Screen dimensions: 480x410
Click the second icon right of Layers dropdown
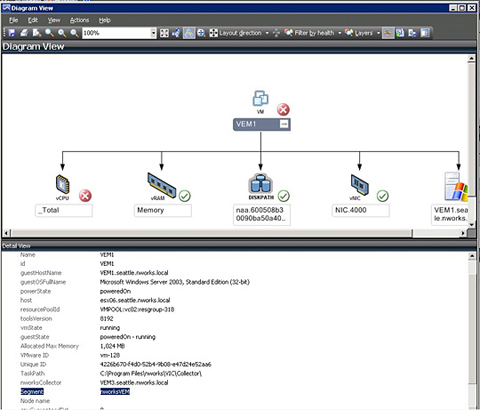(x=400, y=33)
